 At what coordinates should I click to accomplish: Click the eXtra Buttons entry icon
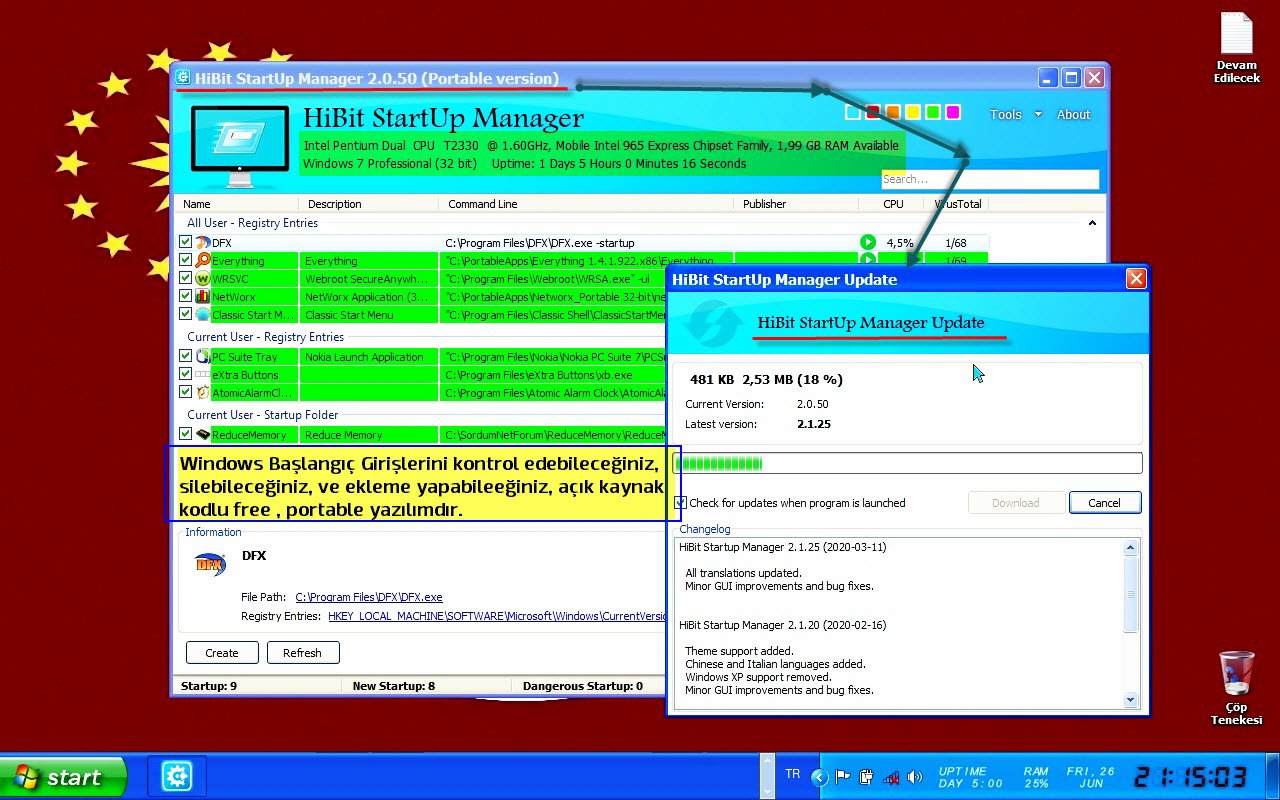[x=203, y=375]
